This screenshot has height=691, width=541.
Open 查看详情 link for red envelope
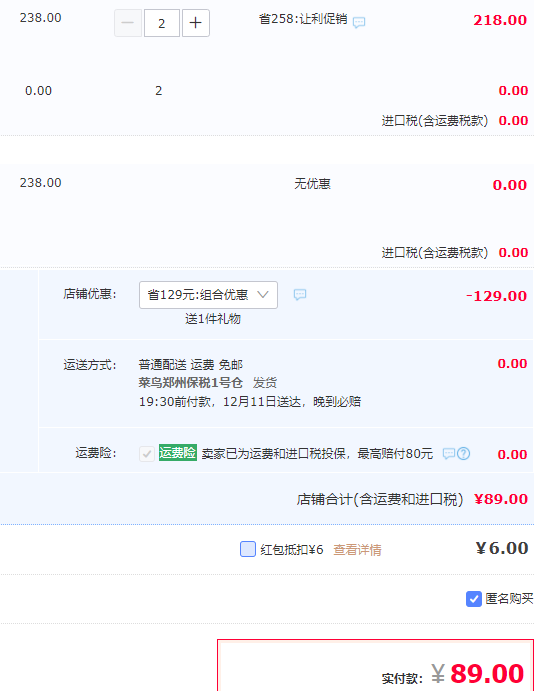[357, 550]
